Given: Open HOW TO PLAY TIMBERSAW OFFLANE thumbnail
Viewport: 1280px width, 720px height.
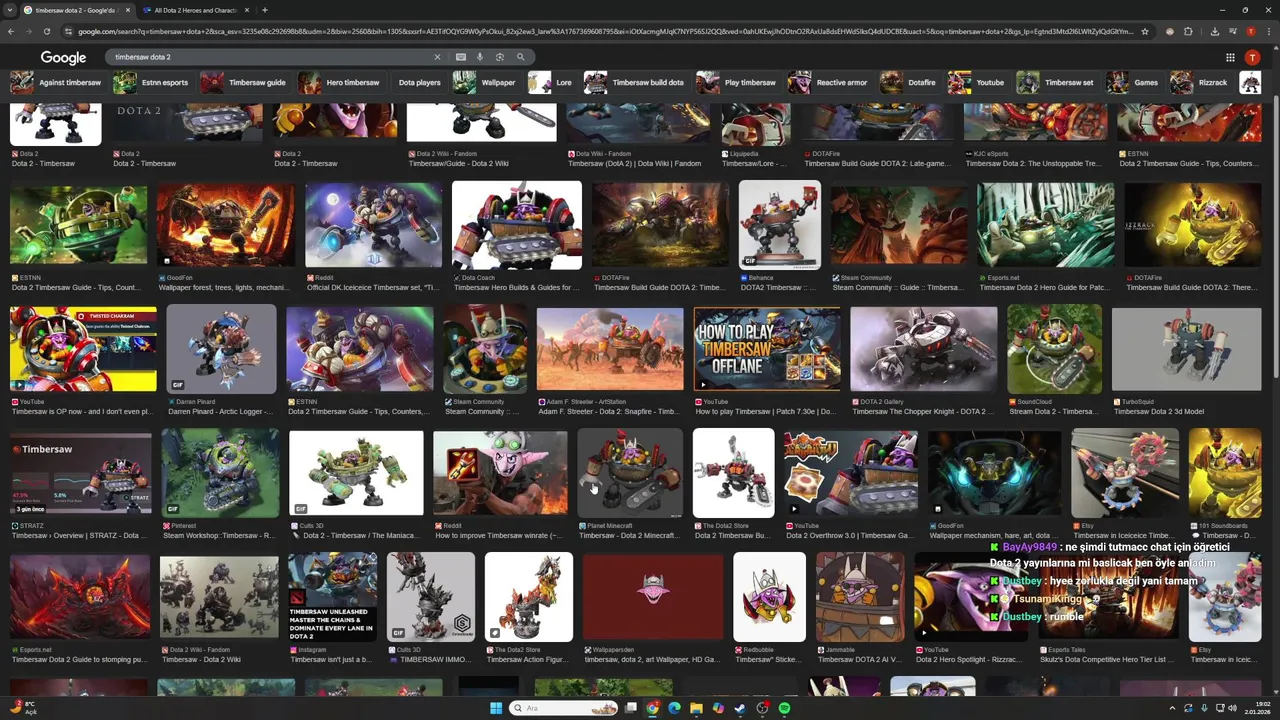Looking at the screenshot, I should (767, 348).
